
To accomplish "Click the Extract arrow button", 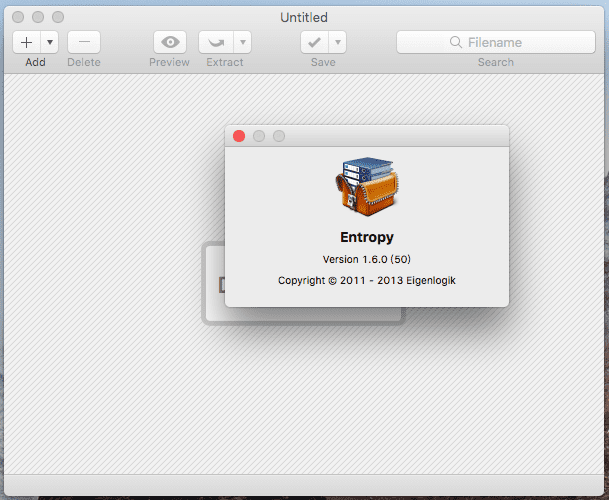I will point(216,42).
